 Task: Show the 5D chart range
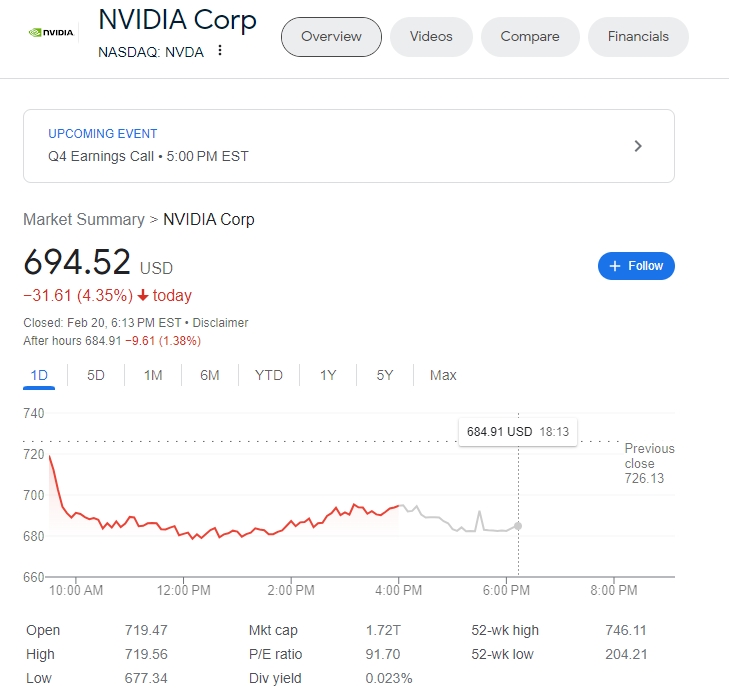tap(96, 375)
